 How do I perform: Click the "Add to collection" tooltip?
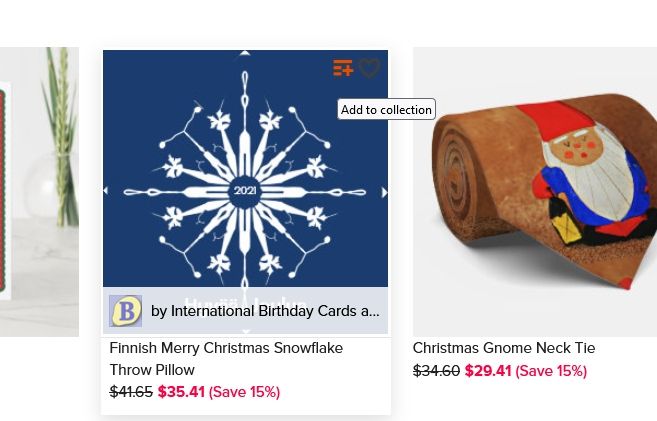[x=386, y=110]
